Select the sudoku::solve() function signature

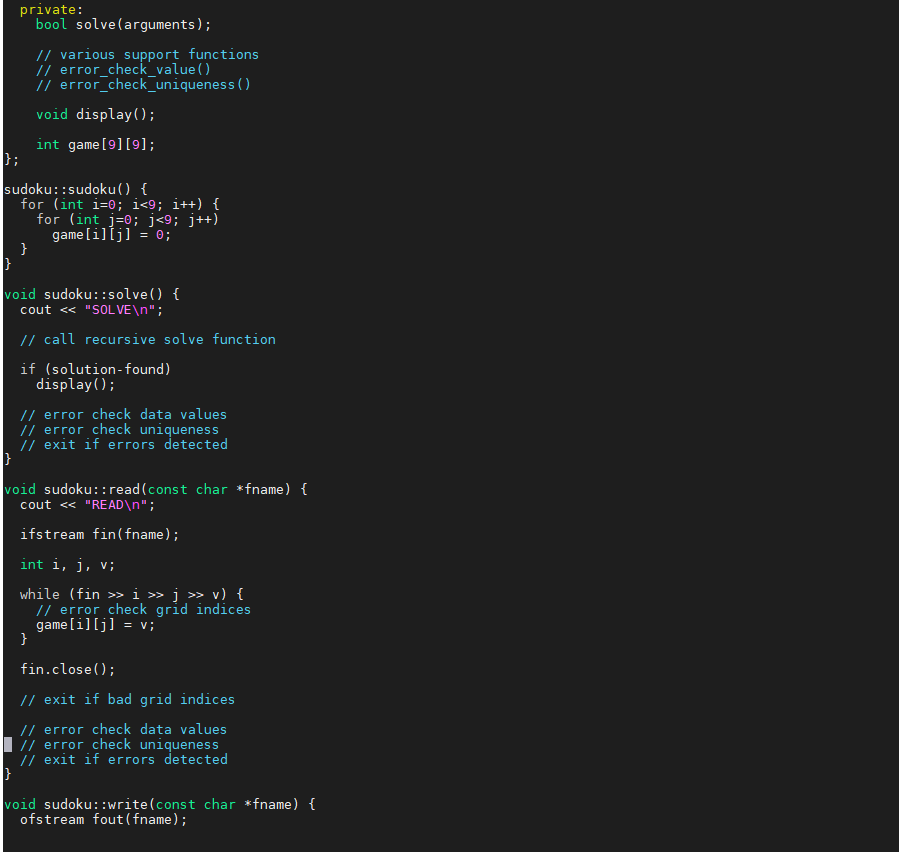[x=90, y=293]
